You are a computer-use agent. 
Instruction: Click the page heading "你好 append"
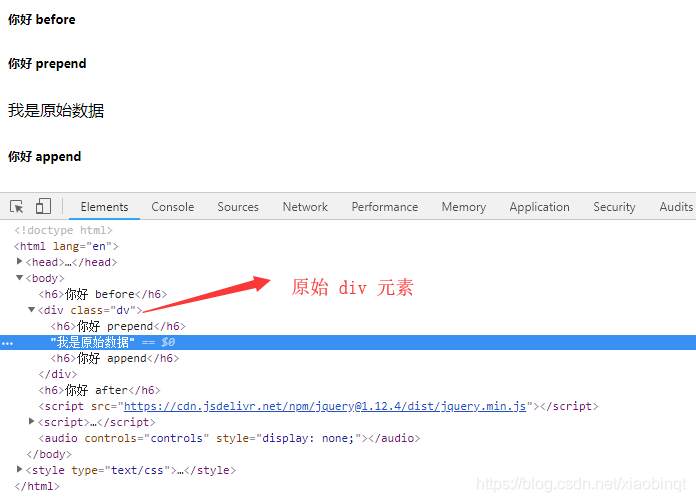pos(44,157)
